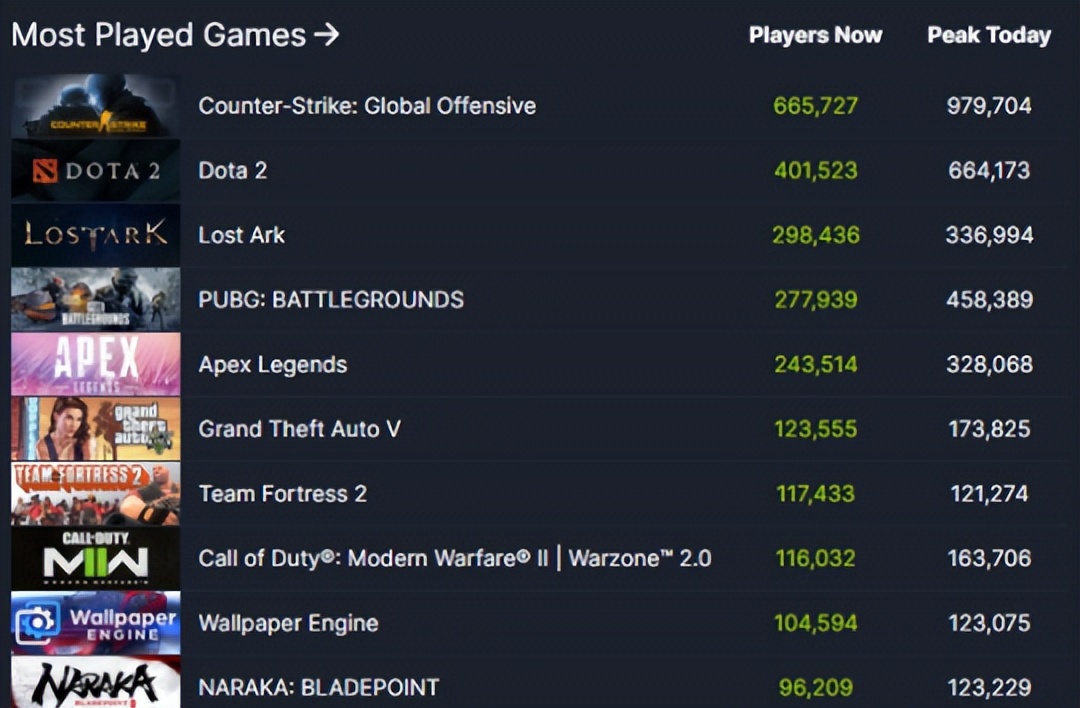Viewport: 1080px width, 708px height.
Task: Select the Wallpaper Engine row entry
Action: tap(288, 622)
